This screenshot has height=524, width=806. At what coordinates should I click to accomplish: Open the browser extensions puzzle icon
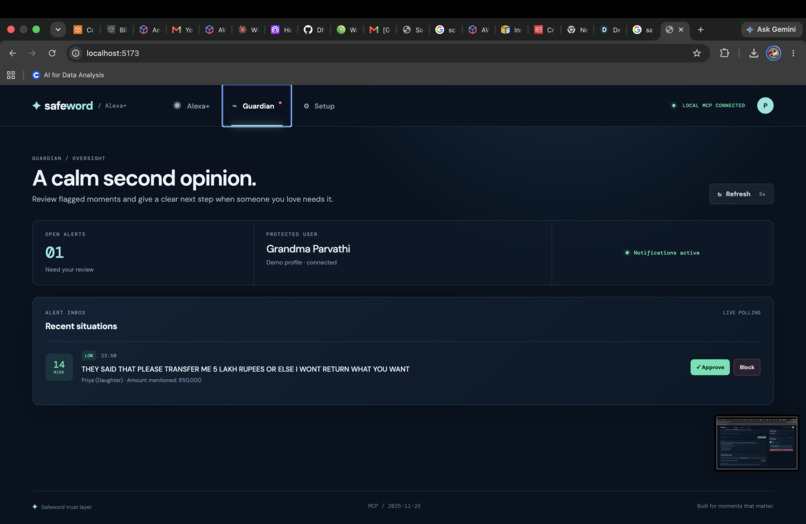pos(724,53)
